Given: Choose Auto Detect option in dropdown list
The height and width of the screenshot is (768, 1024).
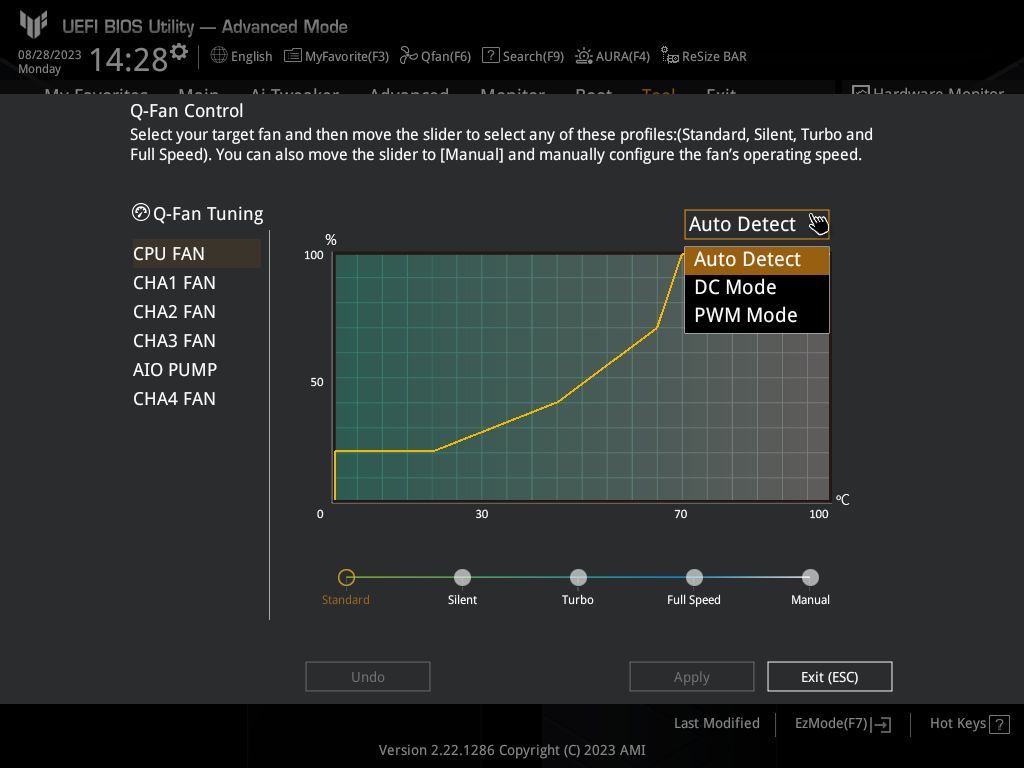Looking at the screenshot, I should (756, 260).
